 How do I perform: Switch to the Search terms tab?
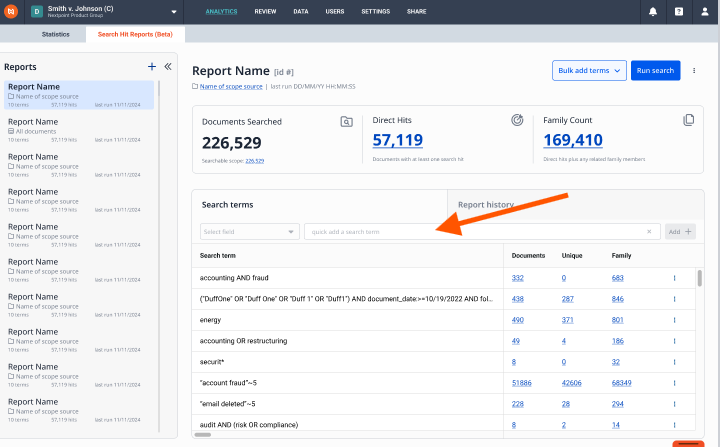tap(320, 204)
